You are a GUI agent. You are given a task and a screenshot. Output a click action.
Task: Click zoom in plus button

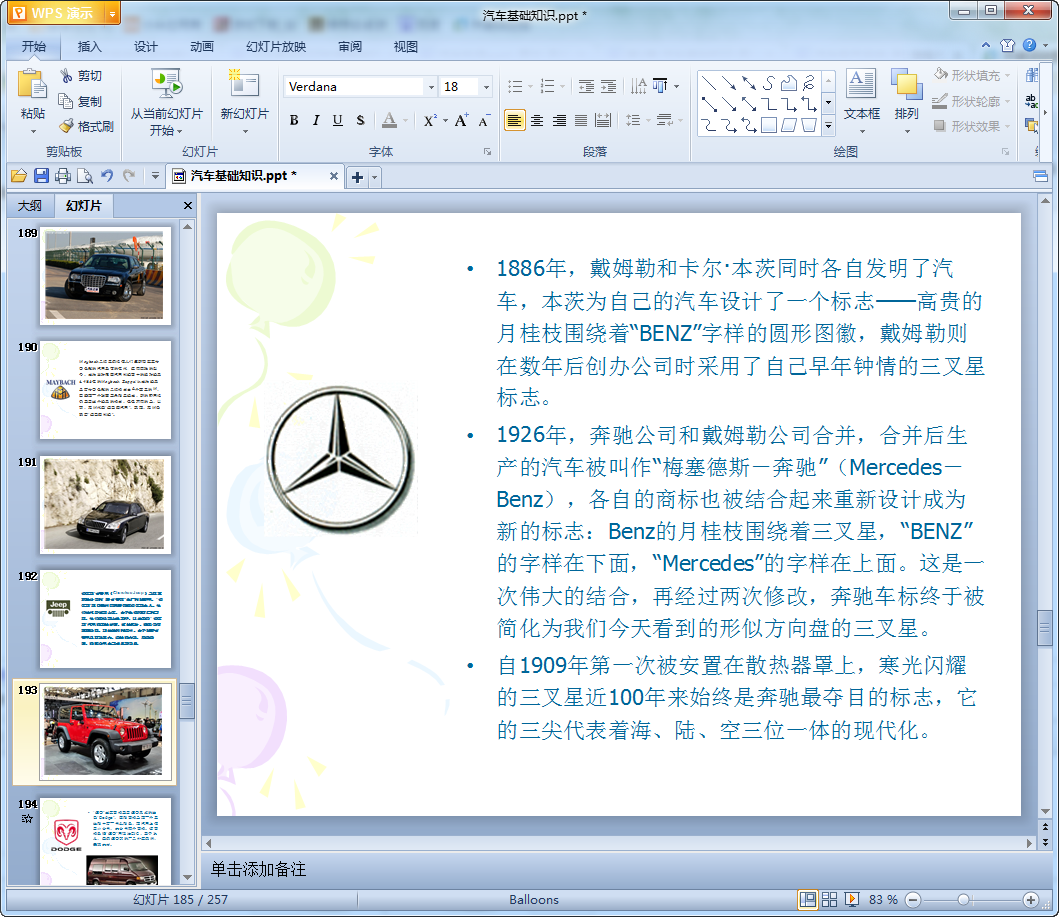point(1031,899)
